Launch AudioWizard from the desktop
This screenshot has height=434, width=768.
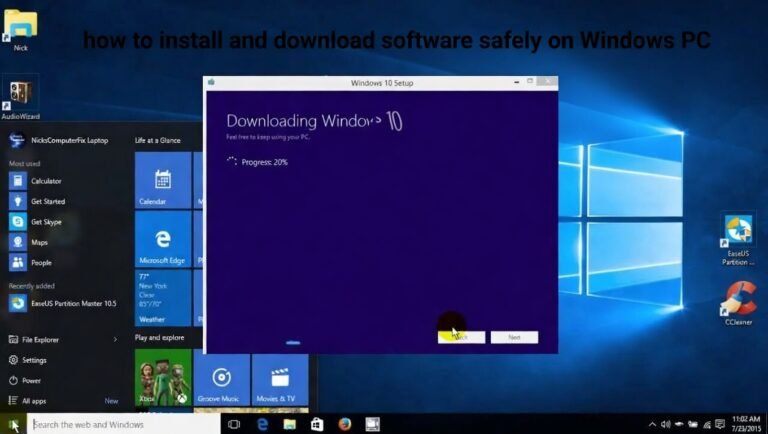[20, 97]
